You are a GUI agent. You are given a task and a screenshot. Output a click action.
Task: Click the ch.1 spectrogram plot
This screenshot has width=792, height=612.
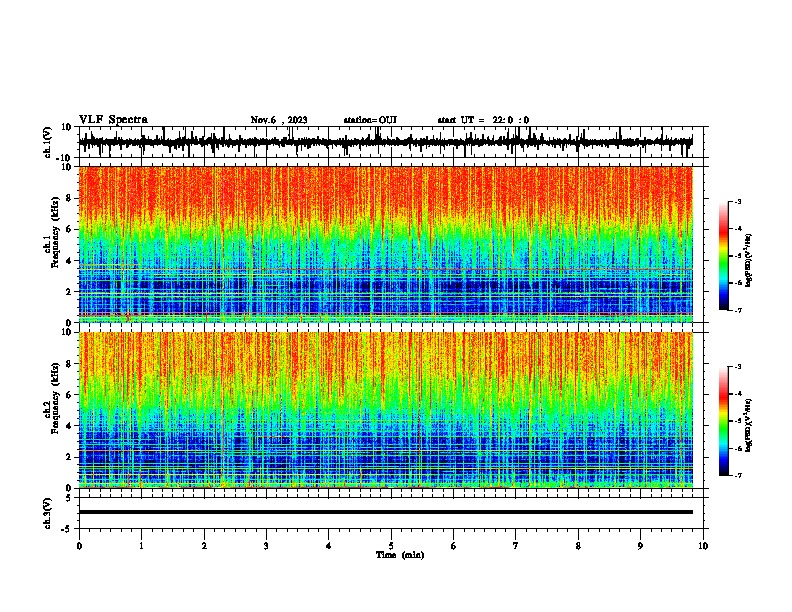click(x=386, y=244)
